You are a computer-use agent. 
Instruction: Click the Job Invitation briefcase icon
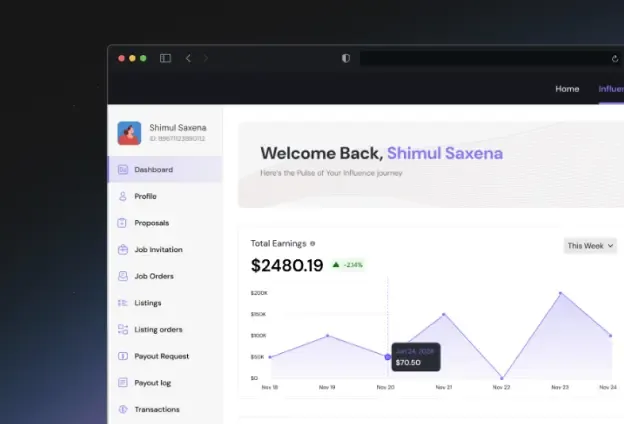click(x=123, y=250)
